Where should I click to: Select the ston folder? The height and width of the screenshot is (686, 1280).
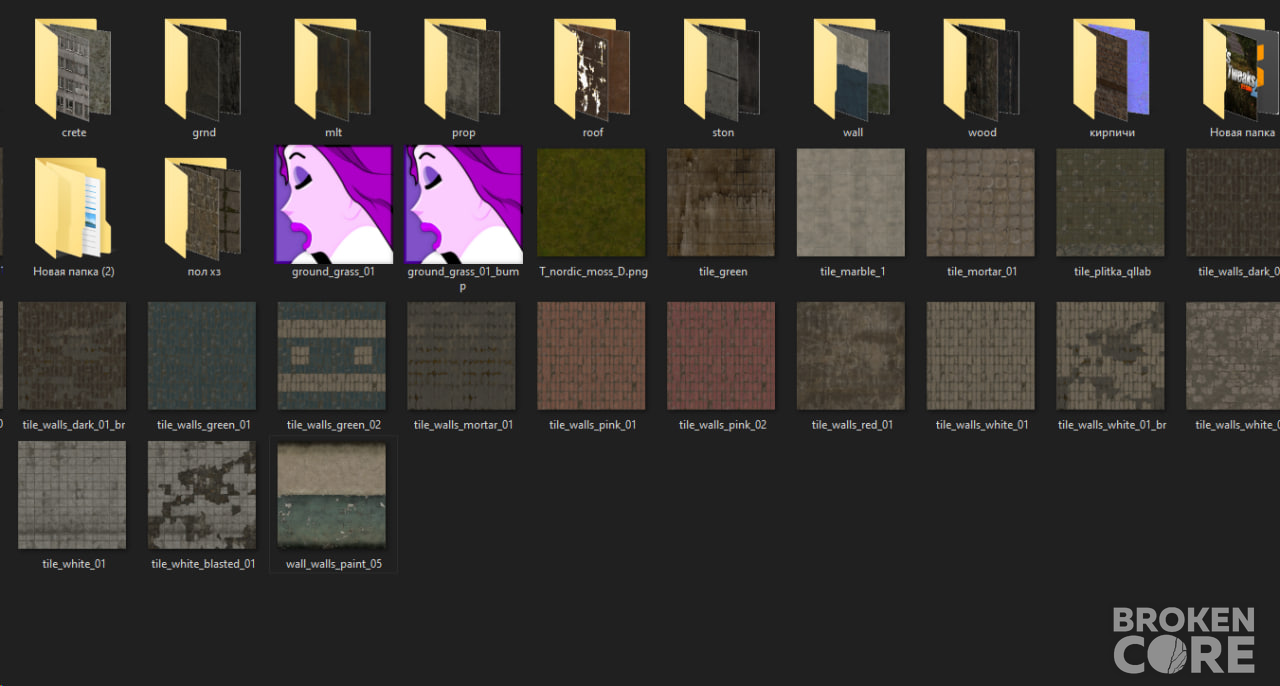723,70
